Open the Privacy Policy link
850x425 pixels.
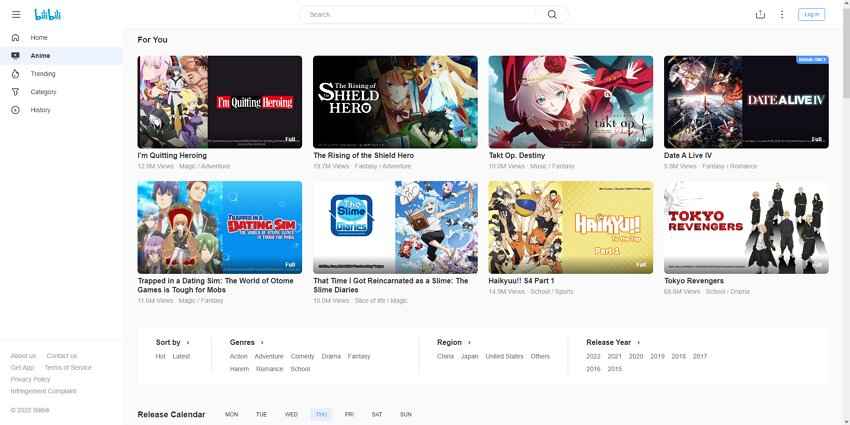click(30, 379)
